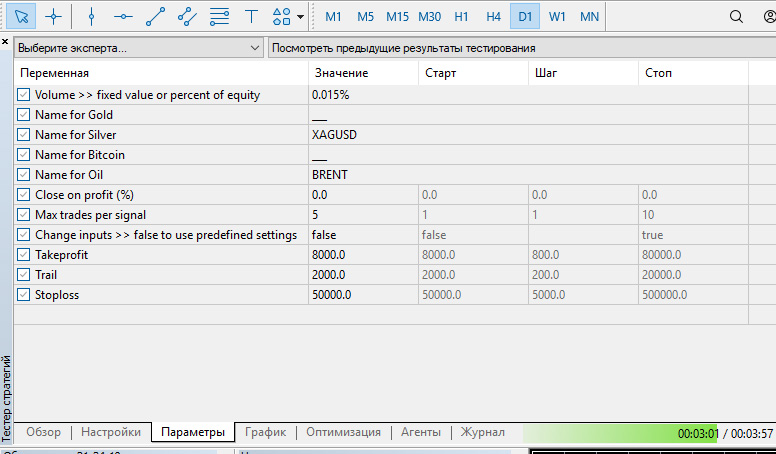Switch to H1 timeframe

click(x=461, y=17)
